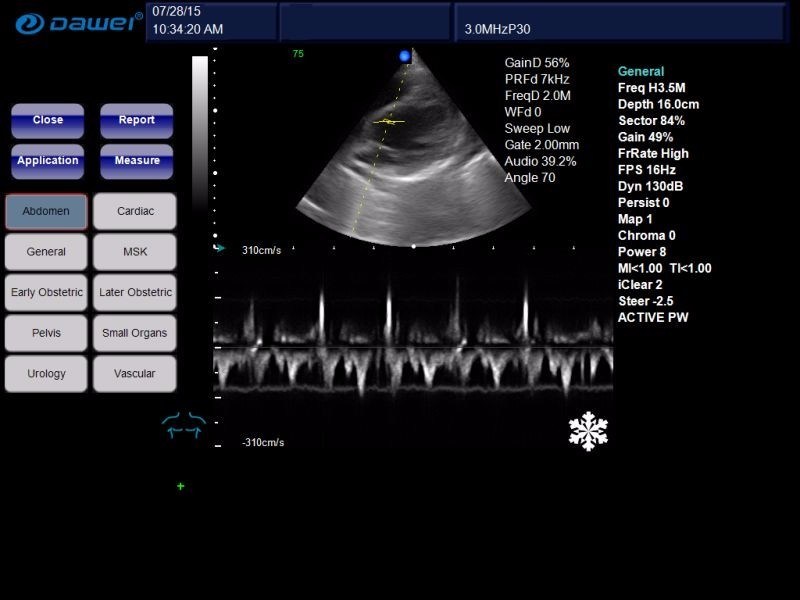This screenshot has width=800, height=600.
Task: Open the Measure tools
Action: click(x=136, y=161)
